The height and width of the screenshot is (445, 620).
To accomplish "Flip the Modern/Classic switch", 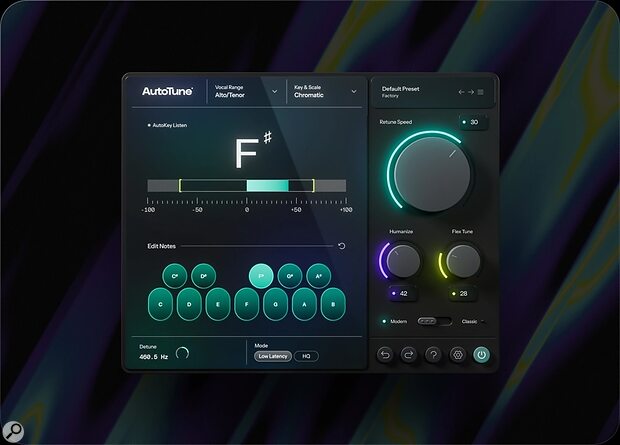I will (435, 321).
